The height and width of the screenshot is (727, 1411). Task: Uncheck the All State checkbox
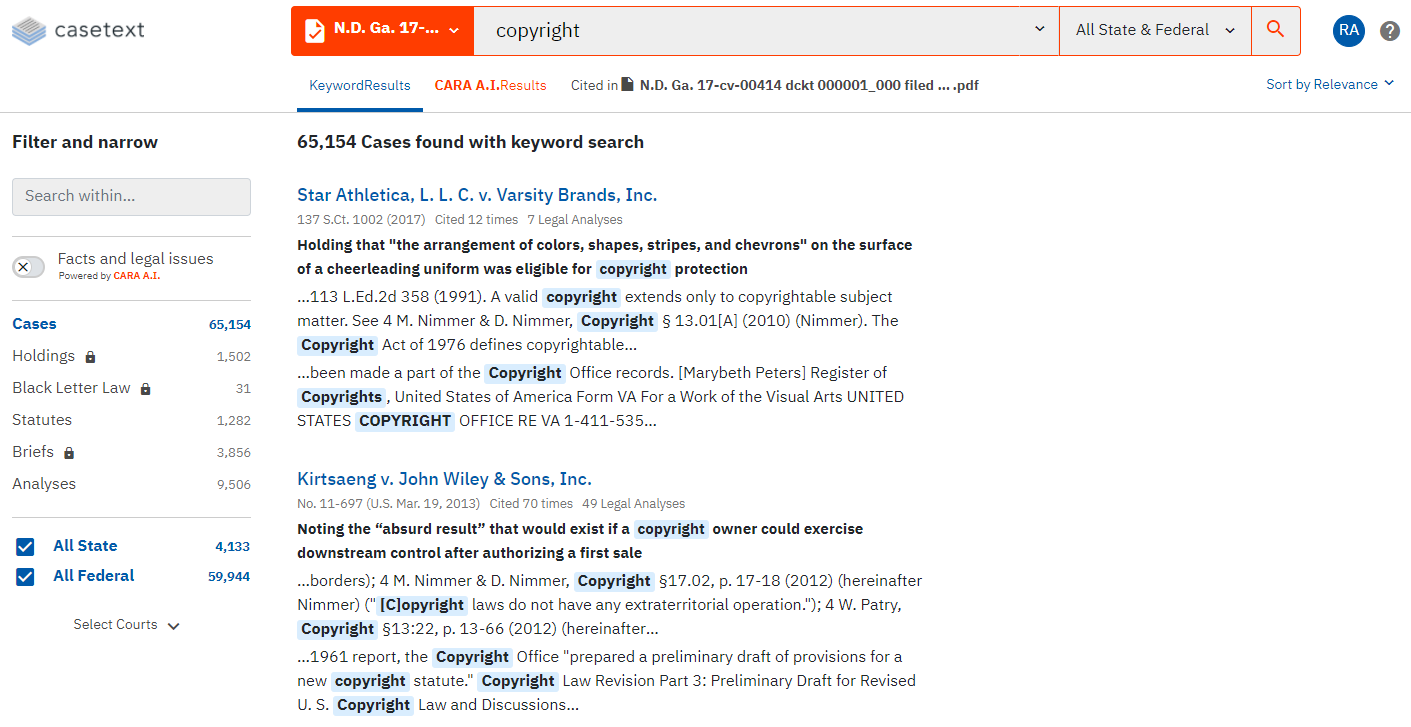coord(25,547)
